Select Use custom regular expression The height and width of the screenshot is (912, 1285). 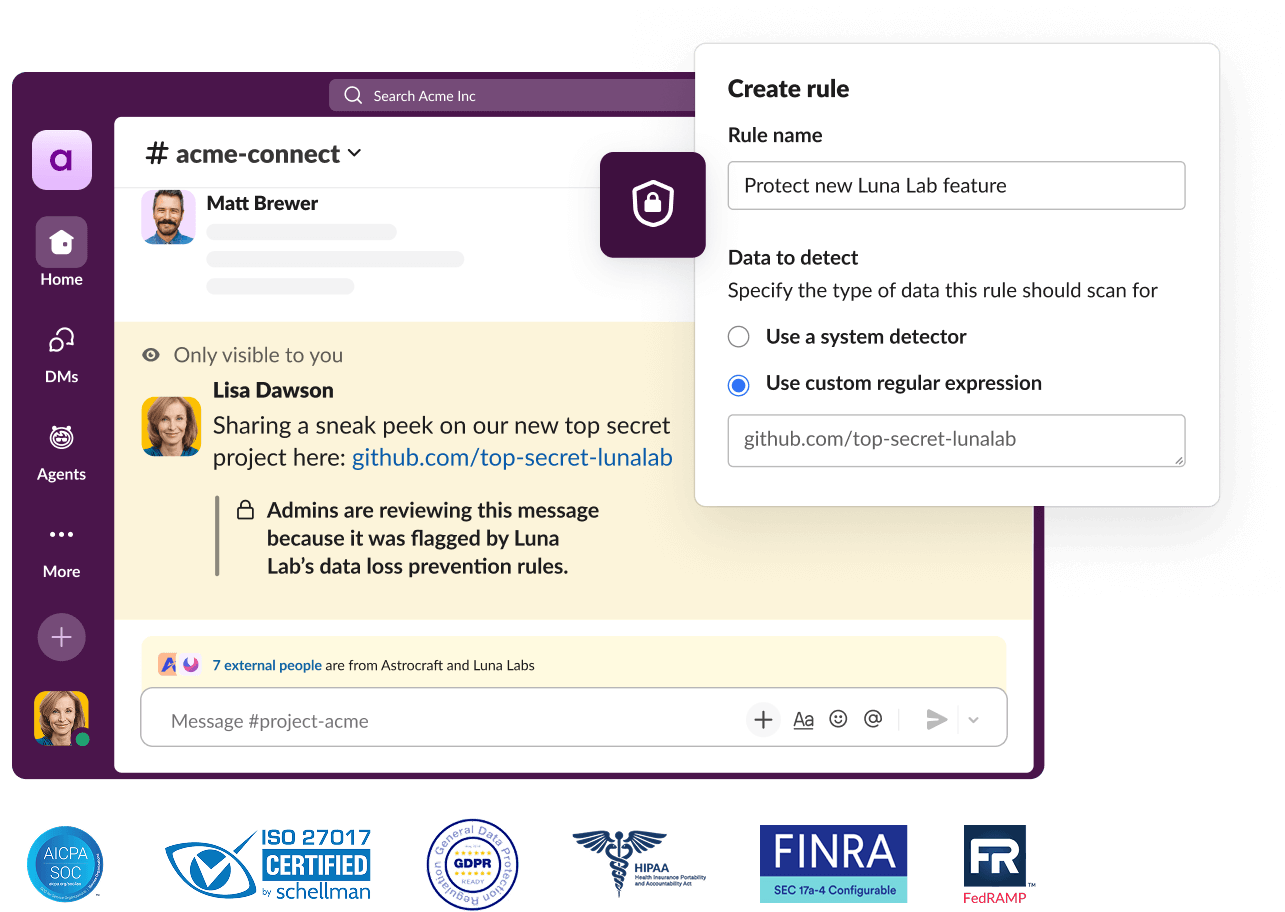(738, 385)
